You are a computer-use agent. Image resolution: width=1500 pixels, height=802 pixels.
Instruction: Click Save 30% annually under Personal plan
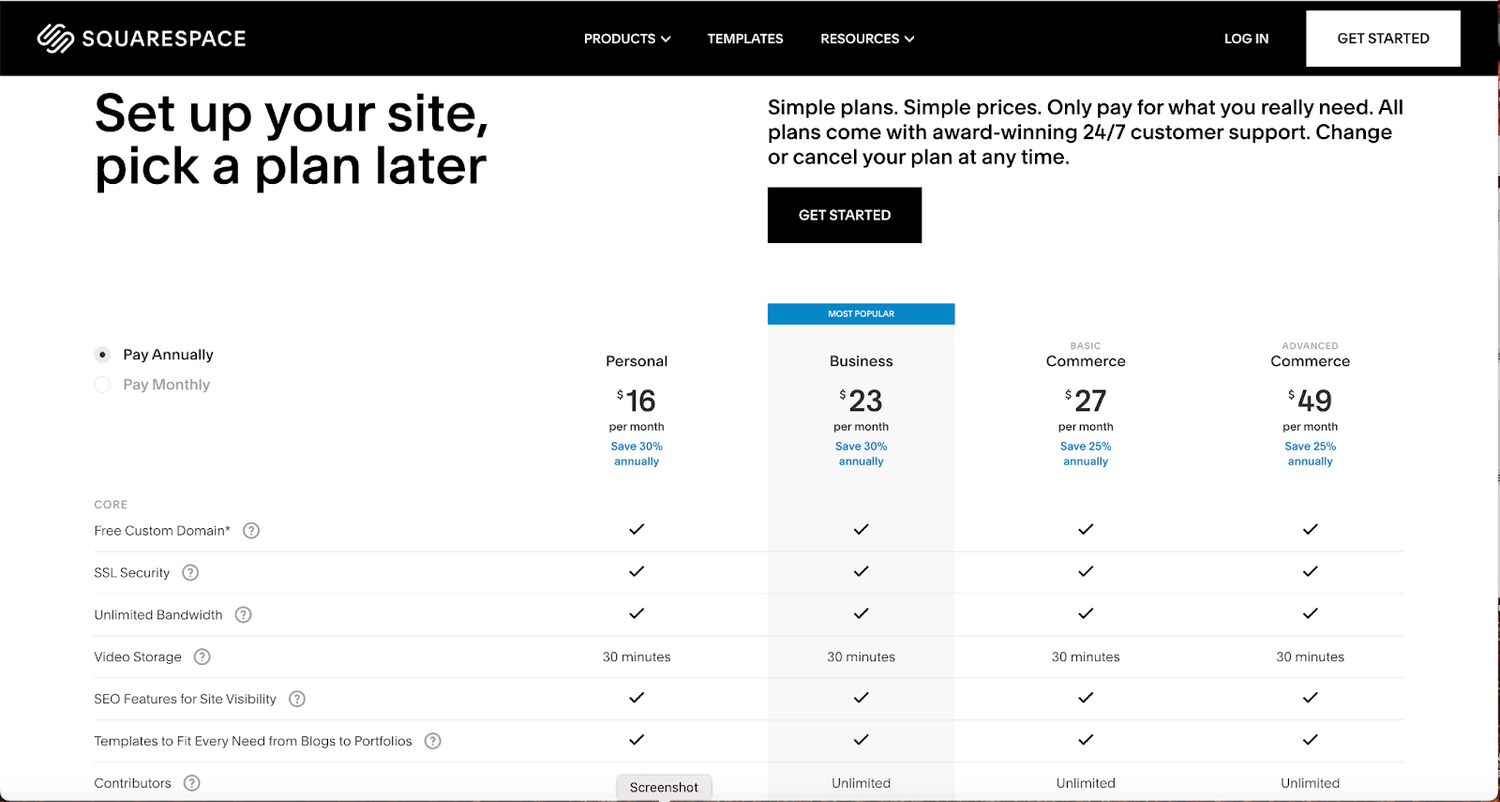coord(636,453)
